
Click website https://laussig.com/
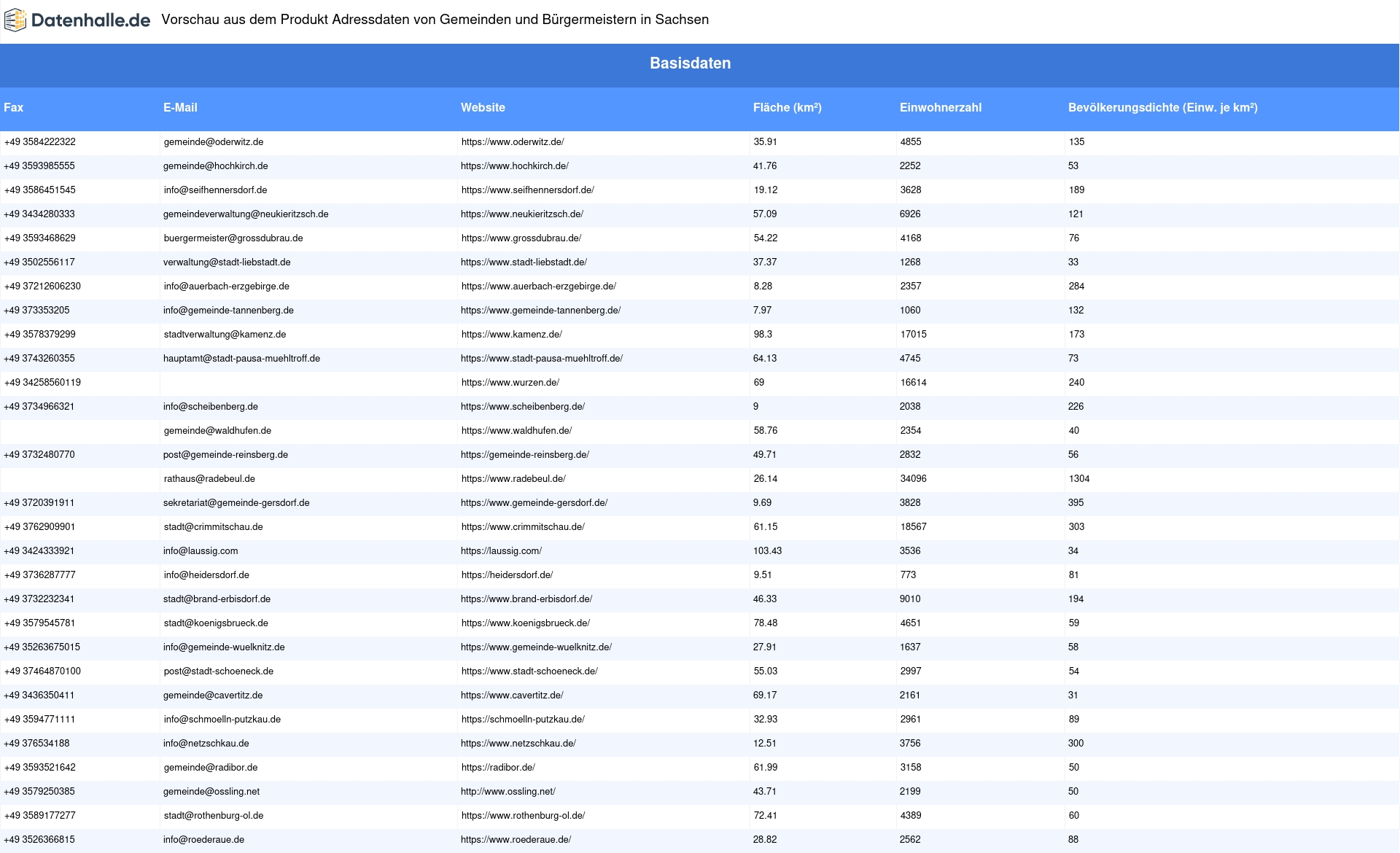pos(502,551)
